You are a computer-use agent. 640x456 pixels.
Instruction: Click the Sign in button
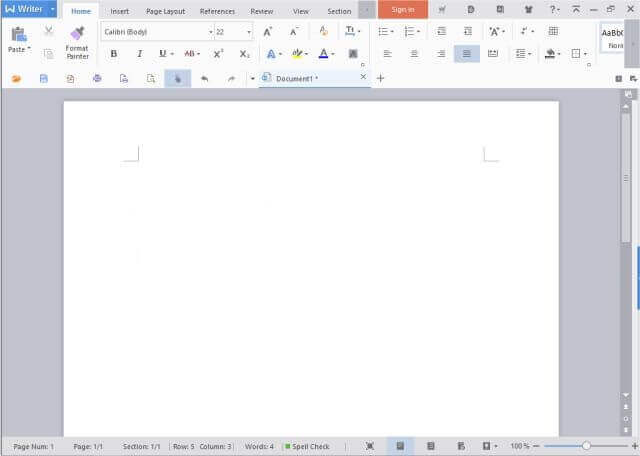[x=402, y=10]
